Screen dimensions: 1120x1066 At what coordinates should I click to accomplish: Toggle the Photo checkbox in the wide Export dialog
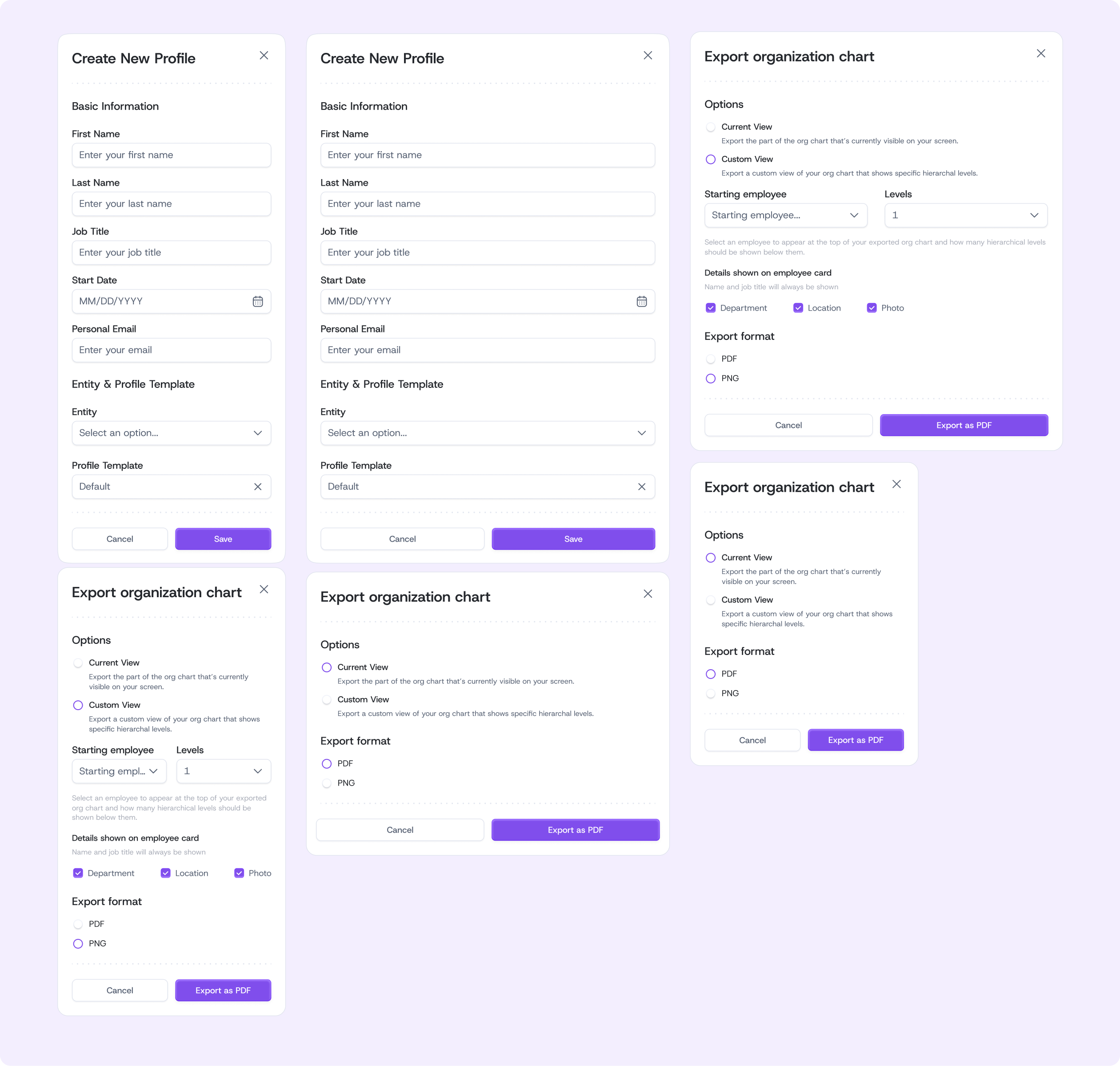point(871,308)
